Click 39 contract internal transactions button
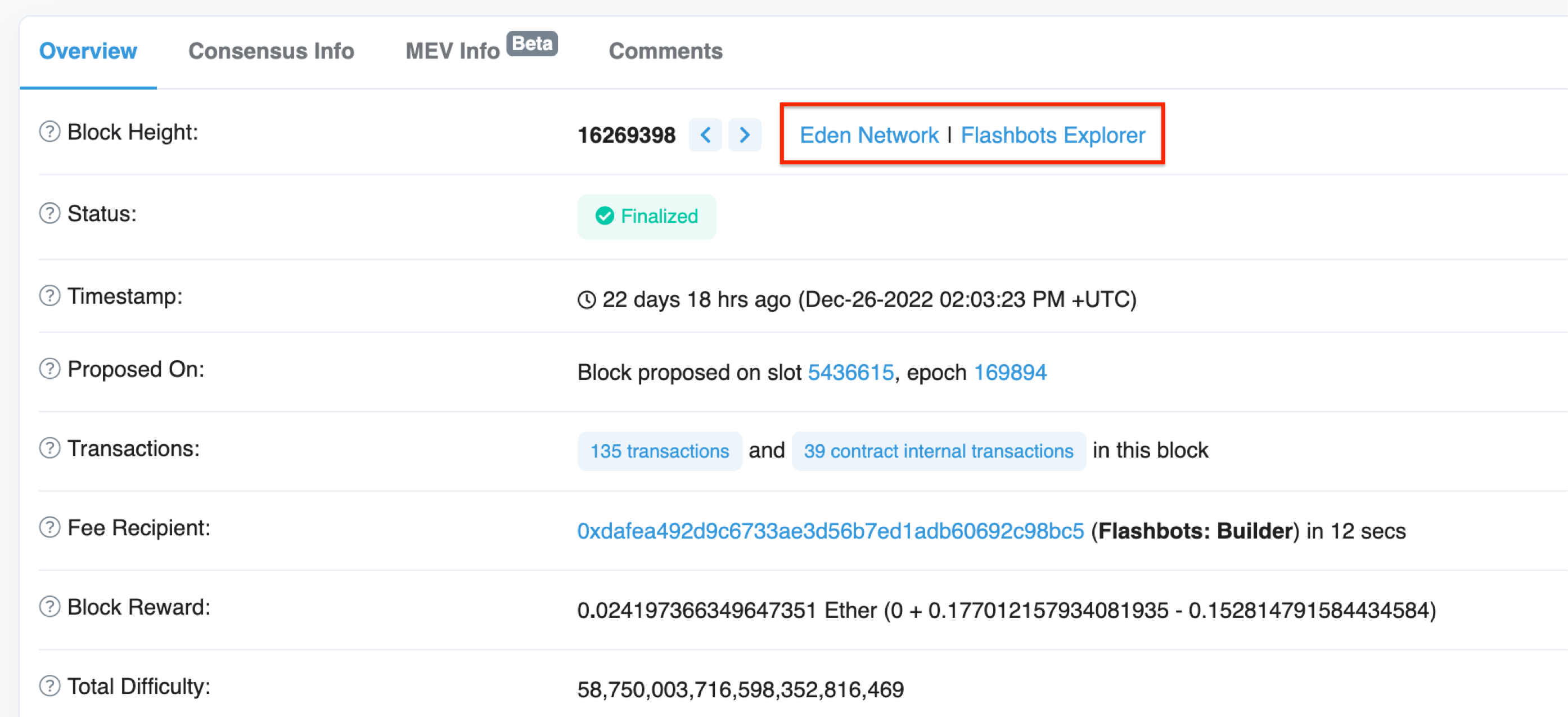 938,451
